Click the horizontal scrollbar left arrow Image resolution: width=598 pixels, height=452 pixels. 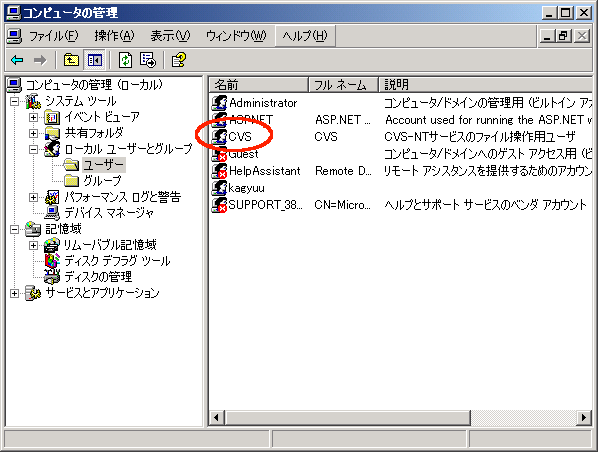[x=217, y=417]
